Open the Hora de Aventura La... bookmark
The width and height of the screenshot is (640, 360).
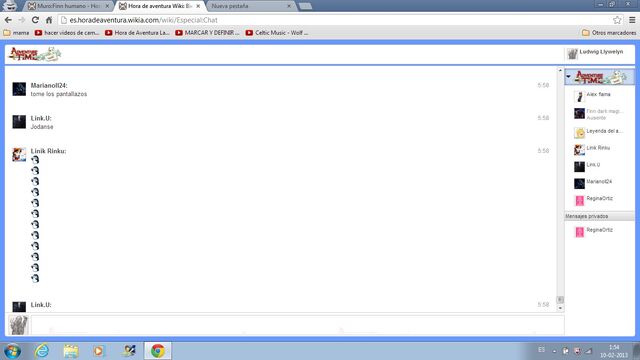tap(137, 33)
